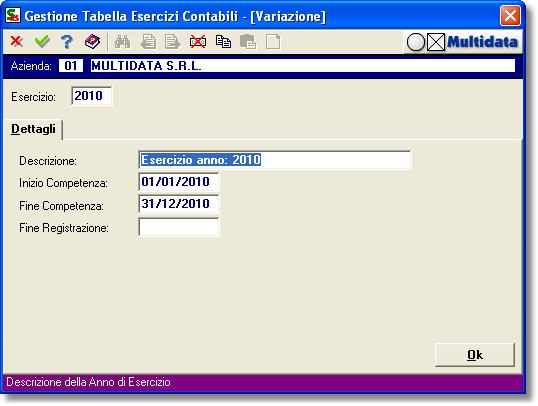Click the paste clipboard toolbar icon
Screen dimensions: 538x406
pos(248,42)
